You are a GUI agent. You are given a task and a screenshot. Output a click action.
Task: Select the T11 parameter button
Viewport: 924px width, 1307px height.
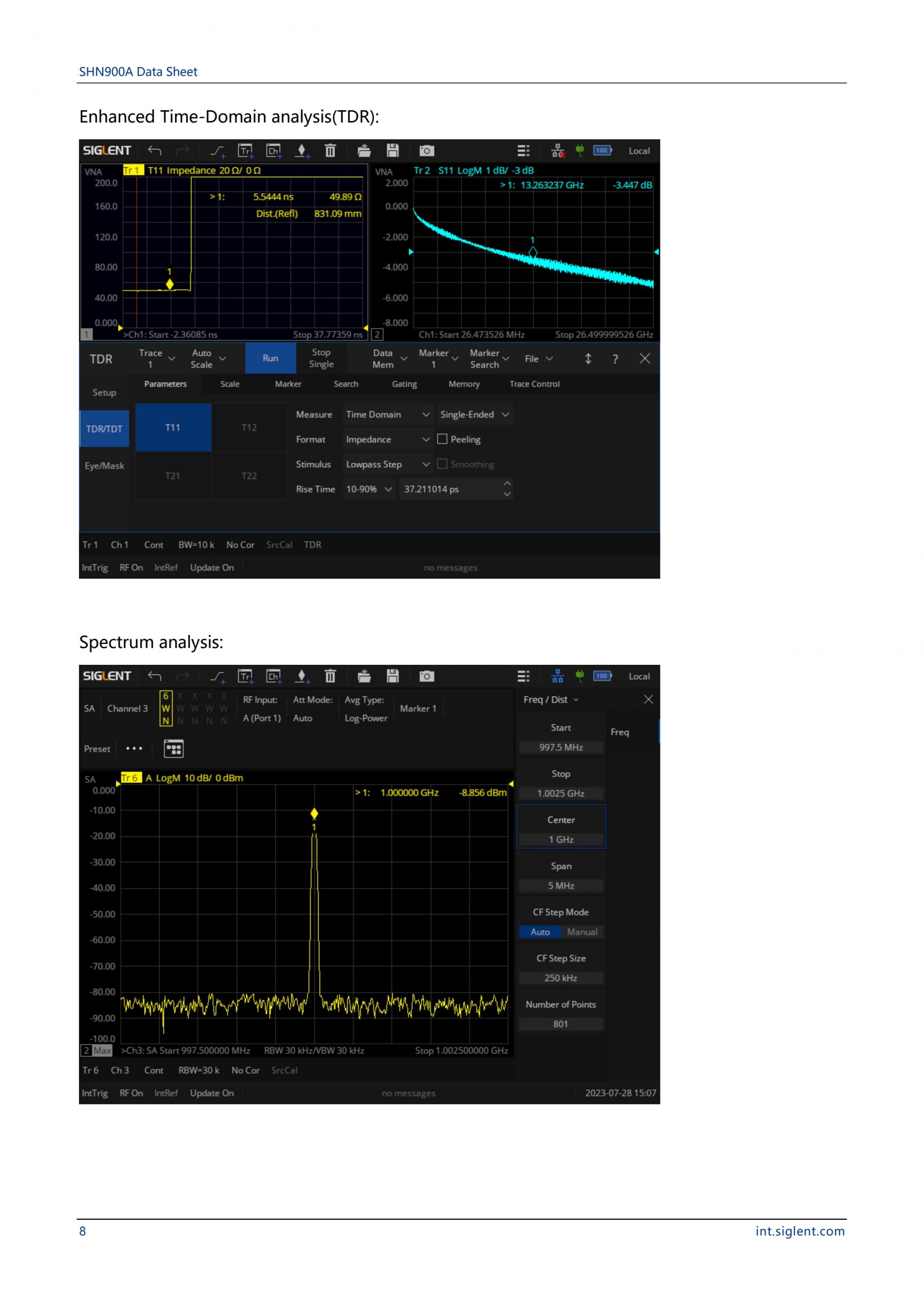point(173,427)
